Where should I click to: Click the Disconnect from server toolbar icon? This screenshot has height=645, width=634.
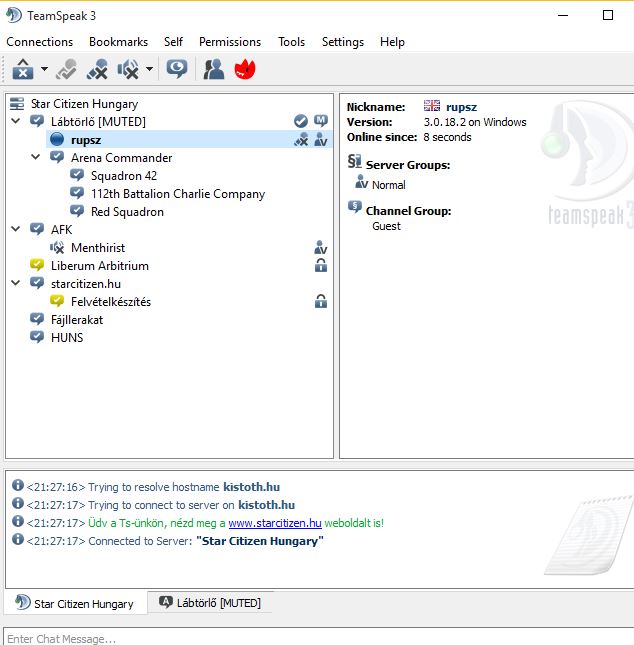[x=23, y=69]
